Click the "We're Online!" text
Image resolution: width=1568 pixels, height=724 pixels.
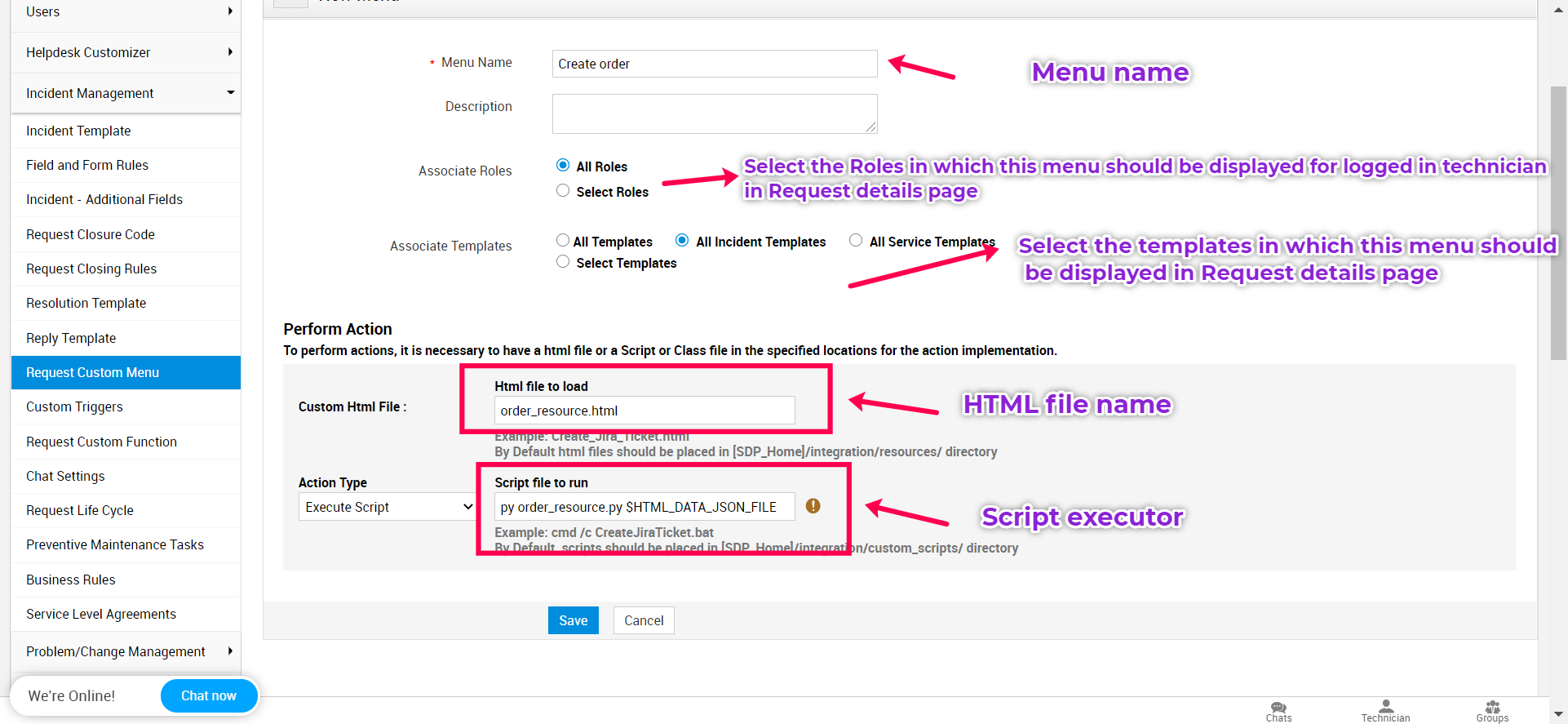coord(72,695)
